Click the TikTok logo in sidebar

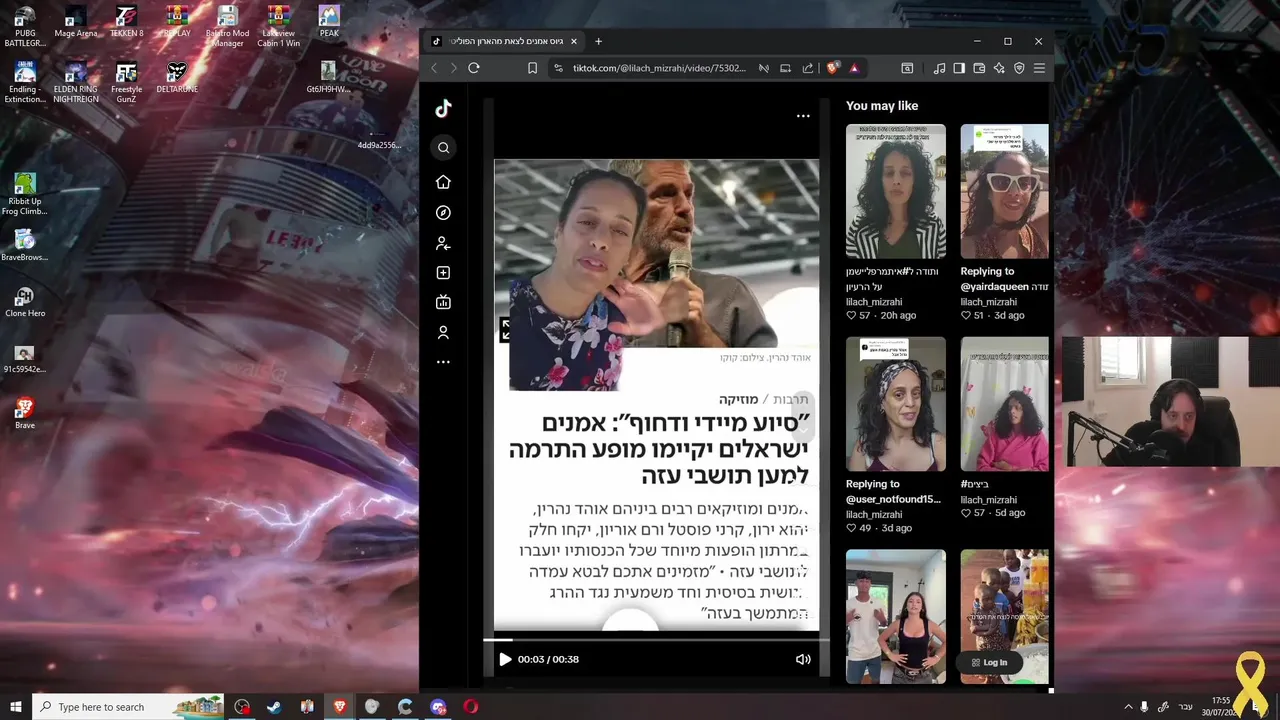[x=443, y=109]
